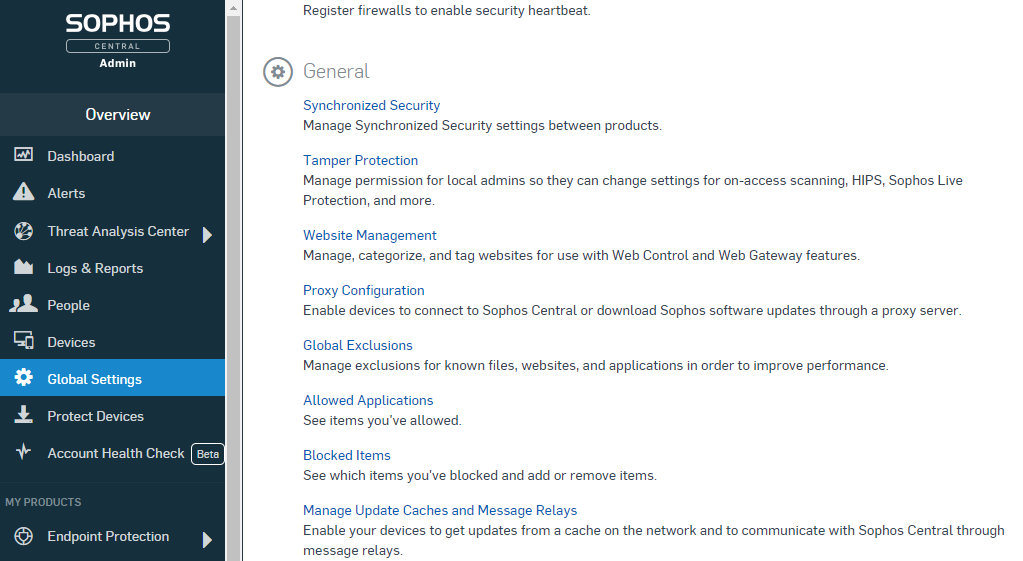The width and height of the screenshot is (1023, 561).
Task: Select Global Settings in the sidebar
Action: [x=95, y=379]
